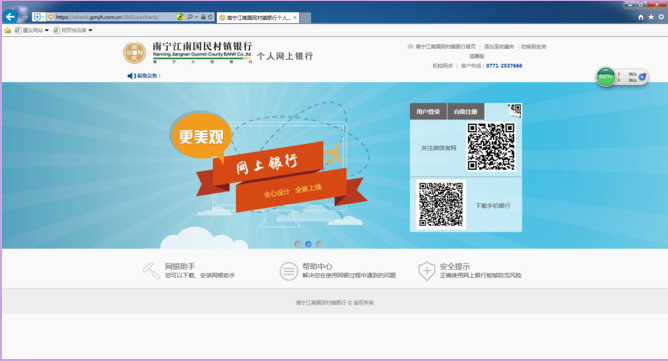Viewport: 668px width, 361px height.
Task: Refresh the page with the reload icon
Action: (210, 17)
